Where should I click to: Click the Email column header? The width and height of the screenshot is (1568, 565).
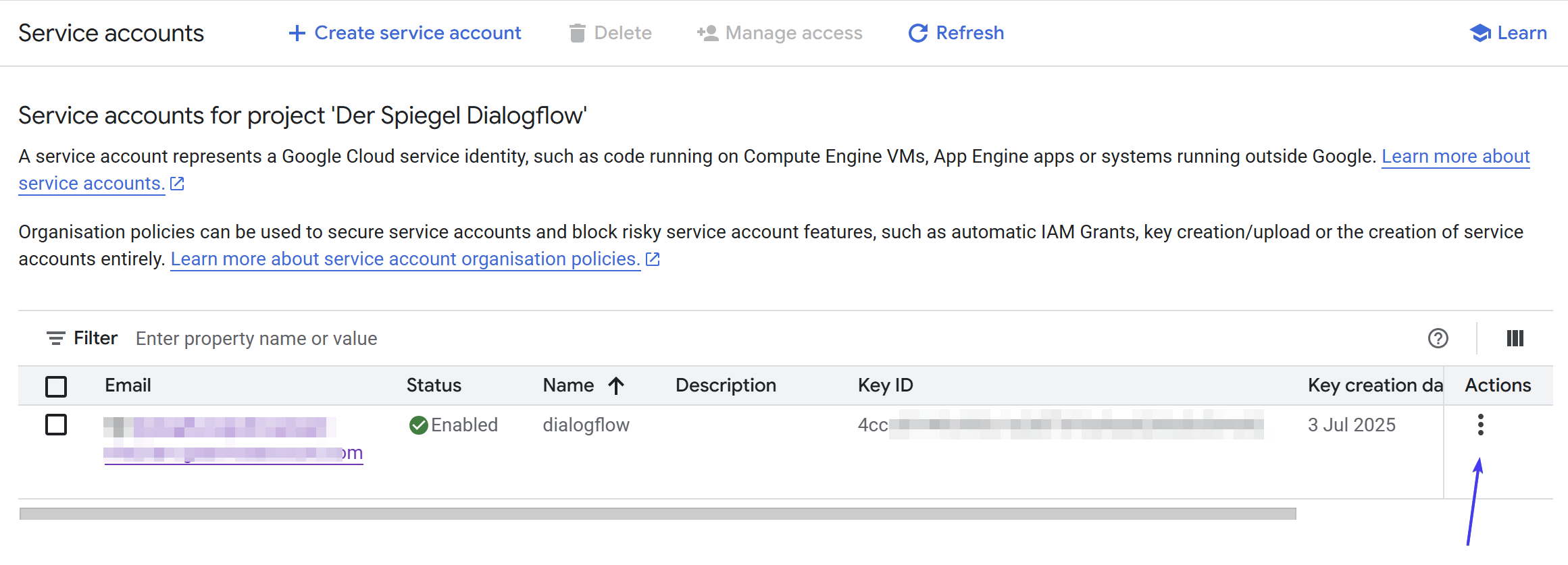point(128,385)
